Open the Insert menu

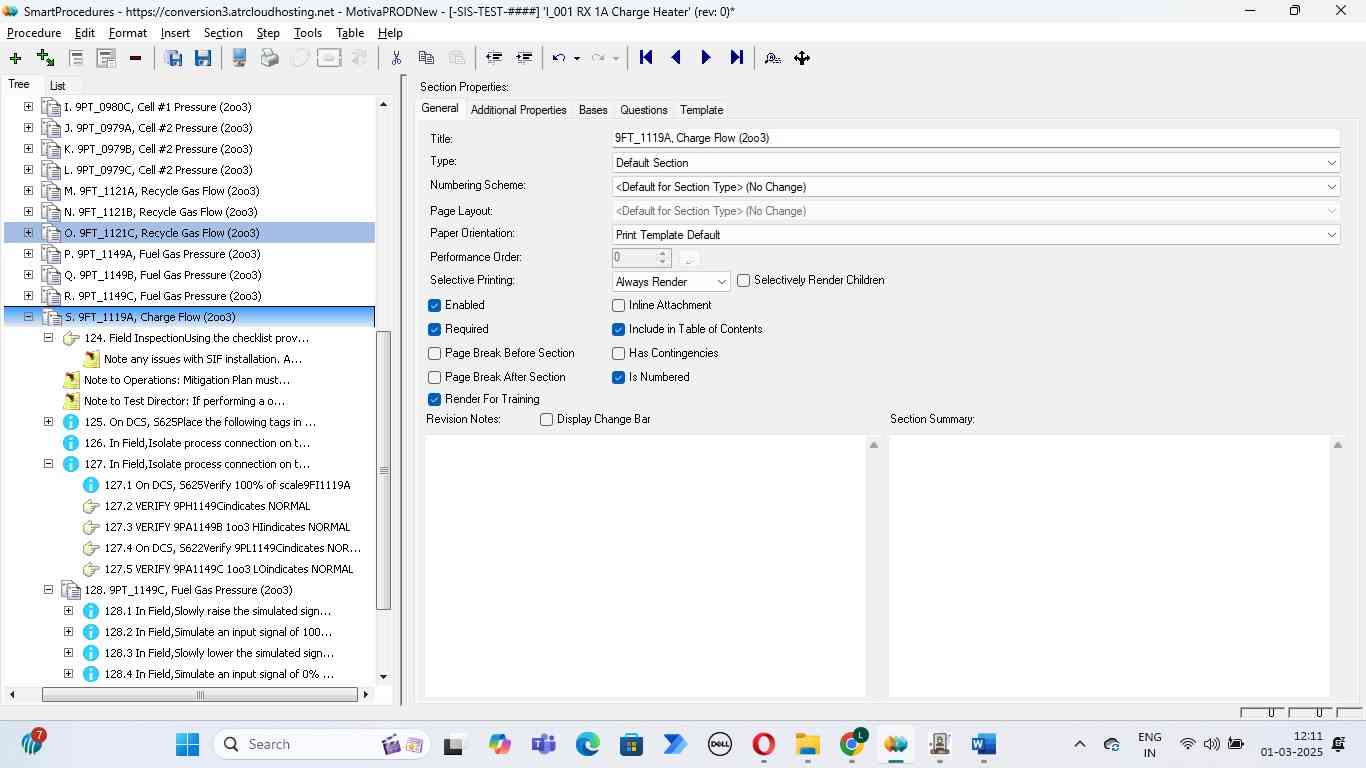[175, 33]
